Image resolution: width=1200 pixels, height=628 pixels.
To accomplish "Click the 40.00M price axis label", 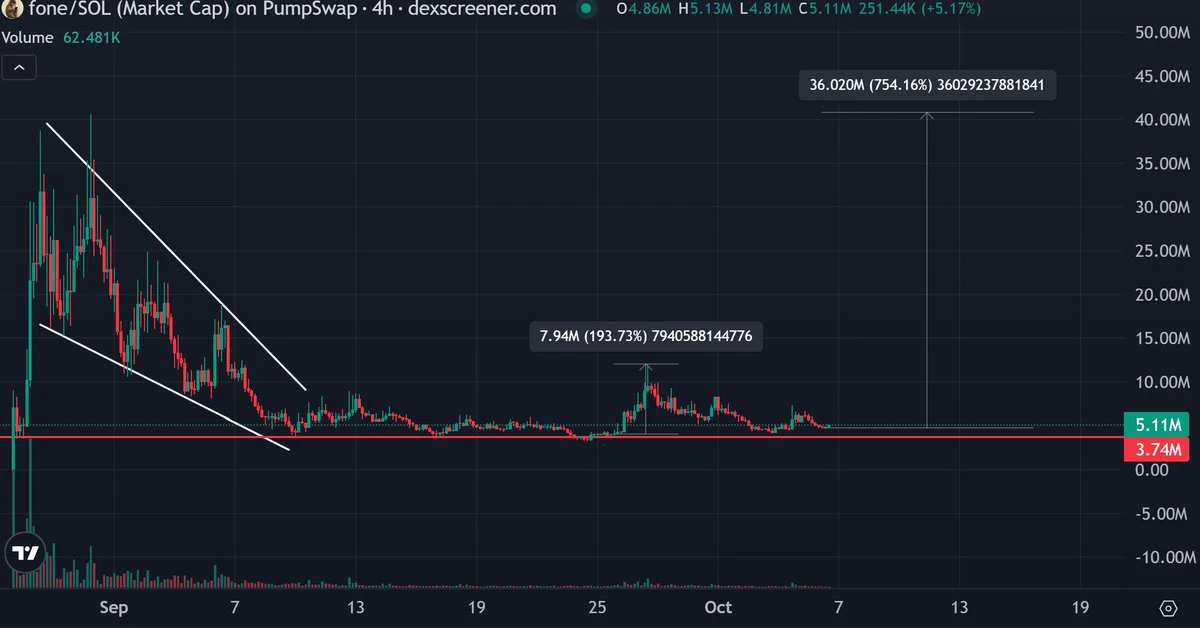I will [1160, 120].
